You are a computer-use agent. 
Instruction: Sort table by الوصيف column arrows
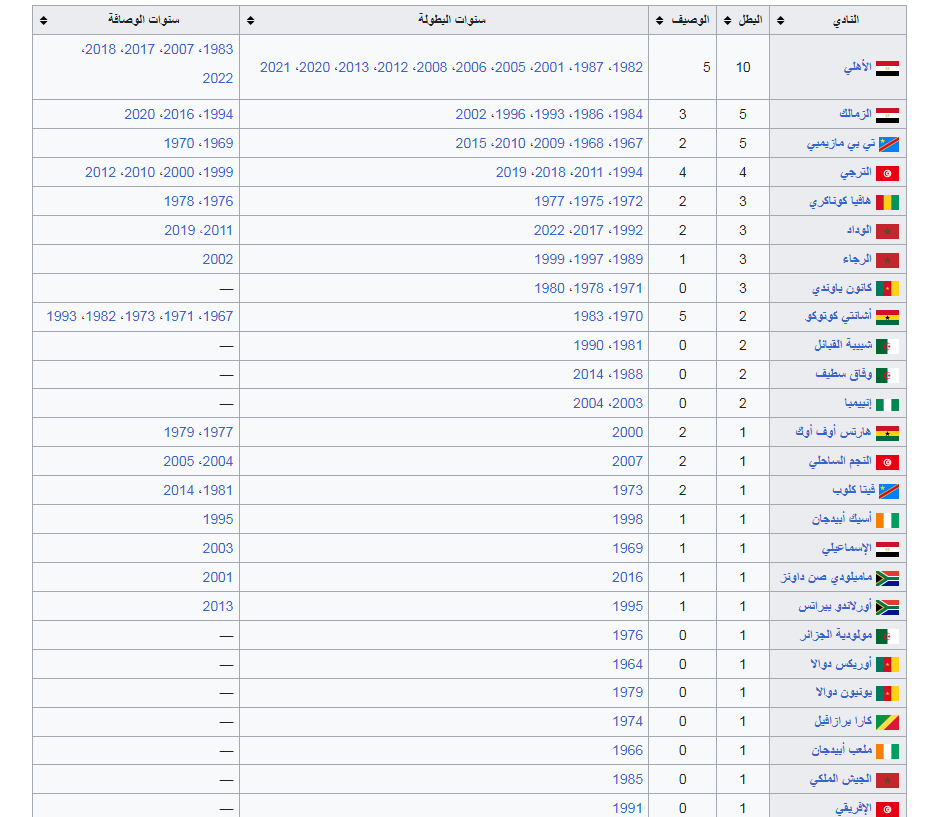click(x=660, y=20)
